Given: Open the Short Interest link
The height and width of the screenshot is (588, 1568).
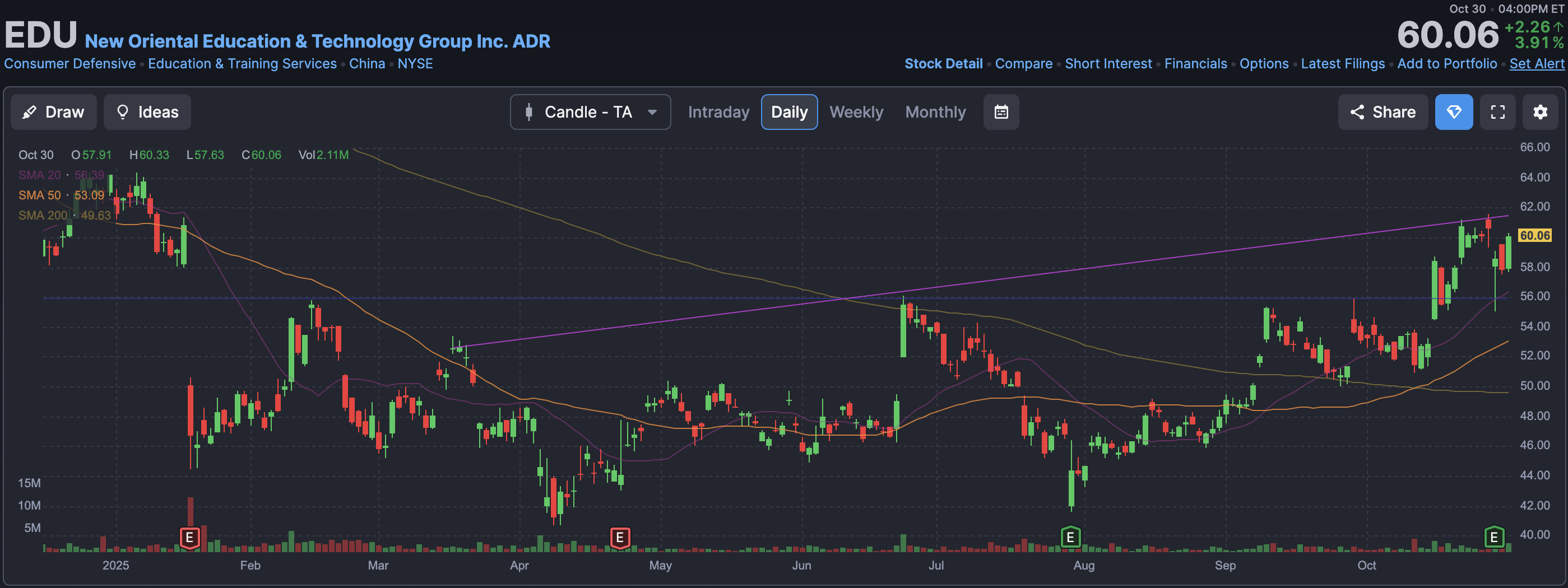Looking at the screenshot, I should (1108, 63).
